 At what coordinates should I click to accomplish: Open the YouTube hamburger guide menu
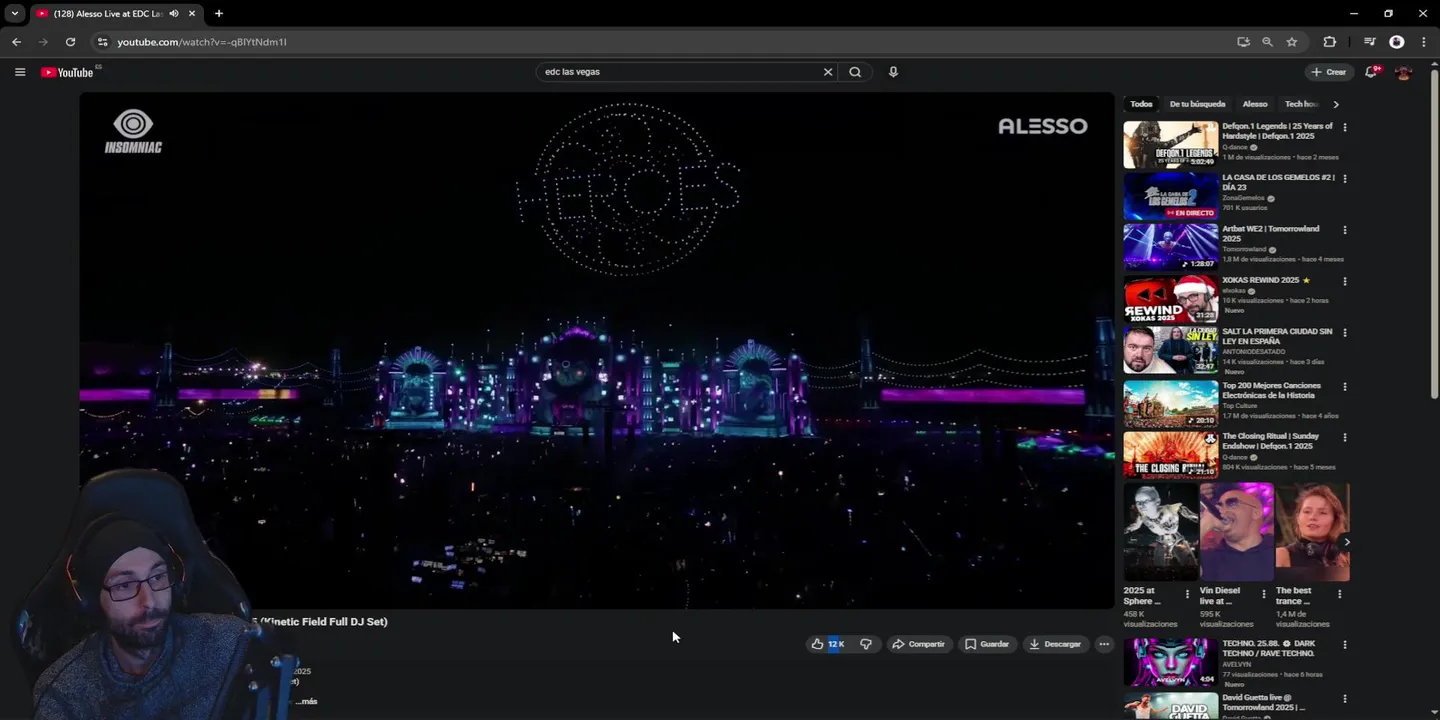tap(20, 72)
